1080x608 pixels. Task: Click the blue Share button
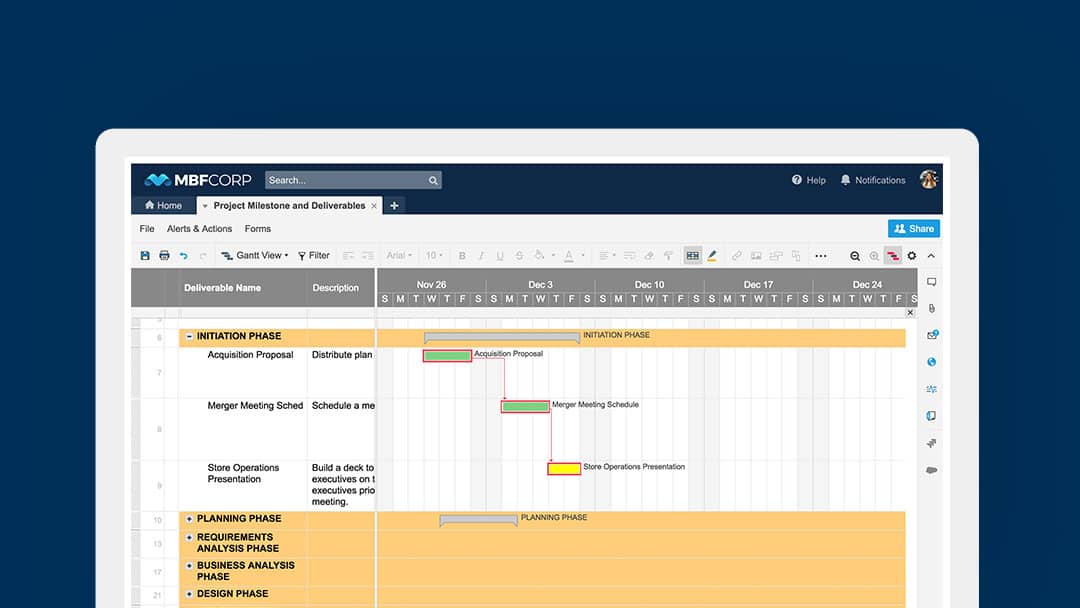pos(913,229)
